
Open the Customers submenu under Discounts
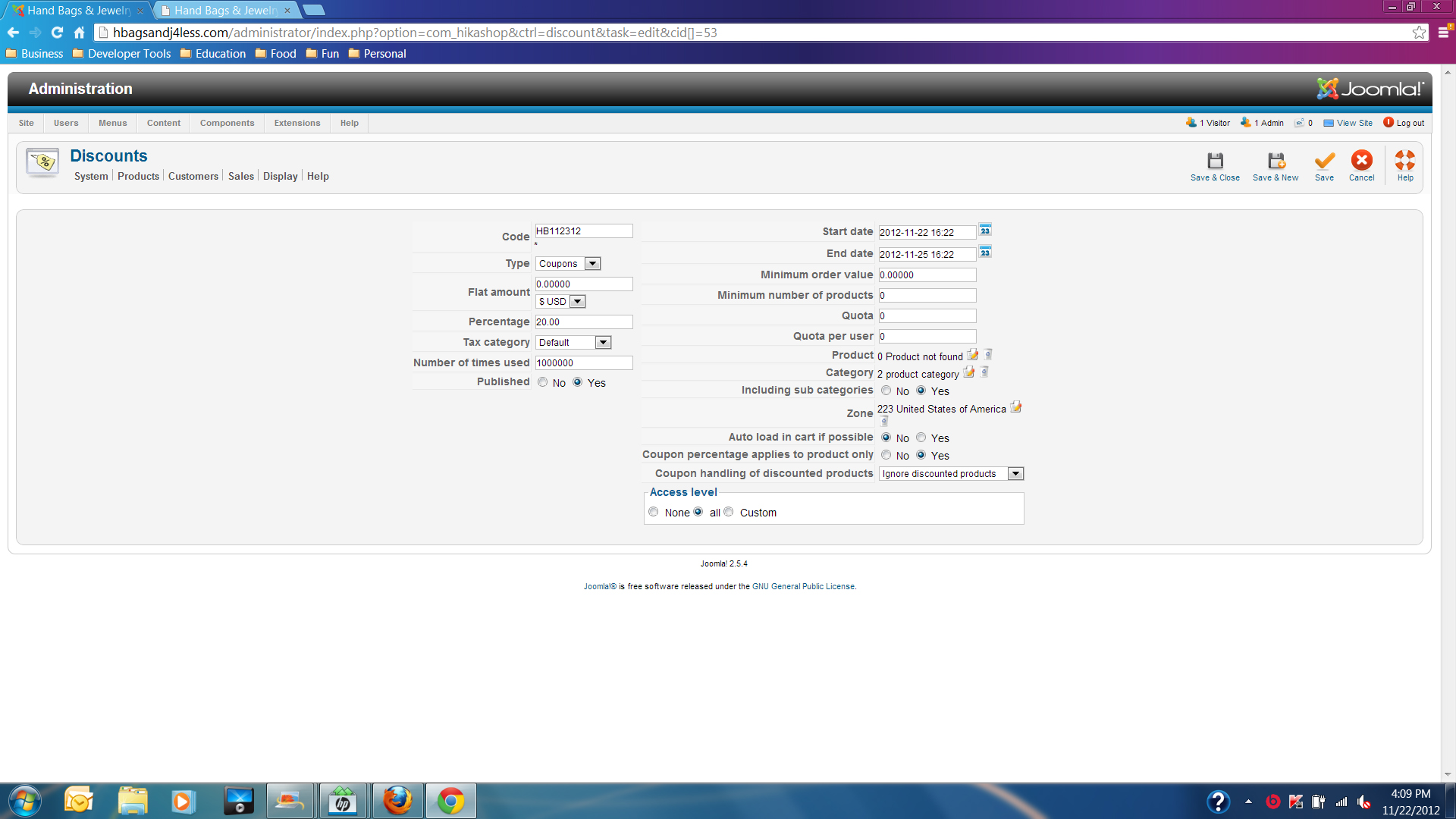193,176
